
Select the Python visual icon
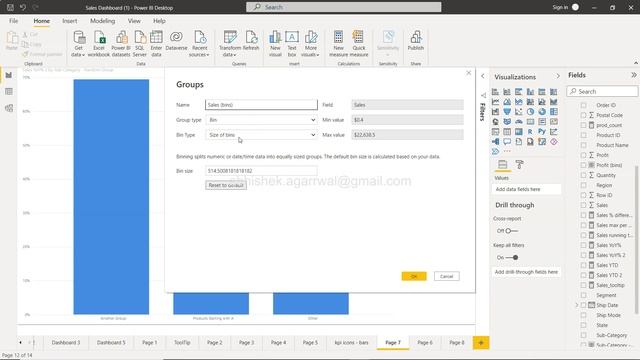(542, 132)
